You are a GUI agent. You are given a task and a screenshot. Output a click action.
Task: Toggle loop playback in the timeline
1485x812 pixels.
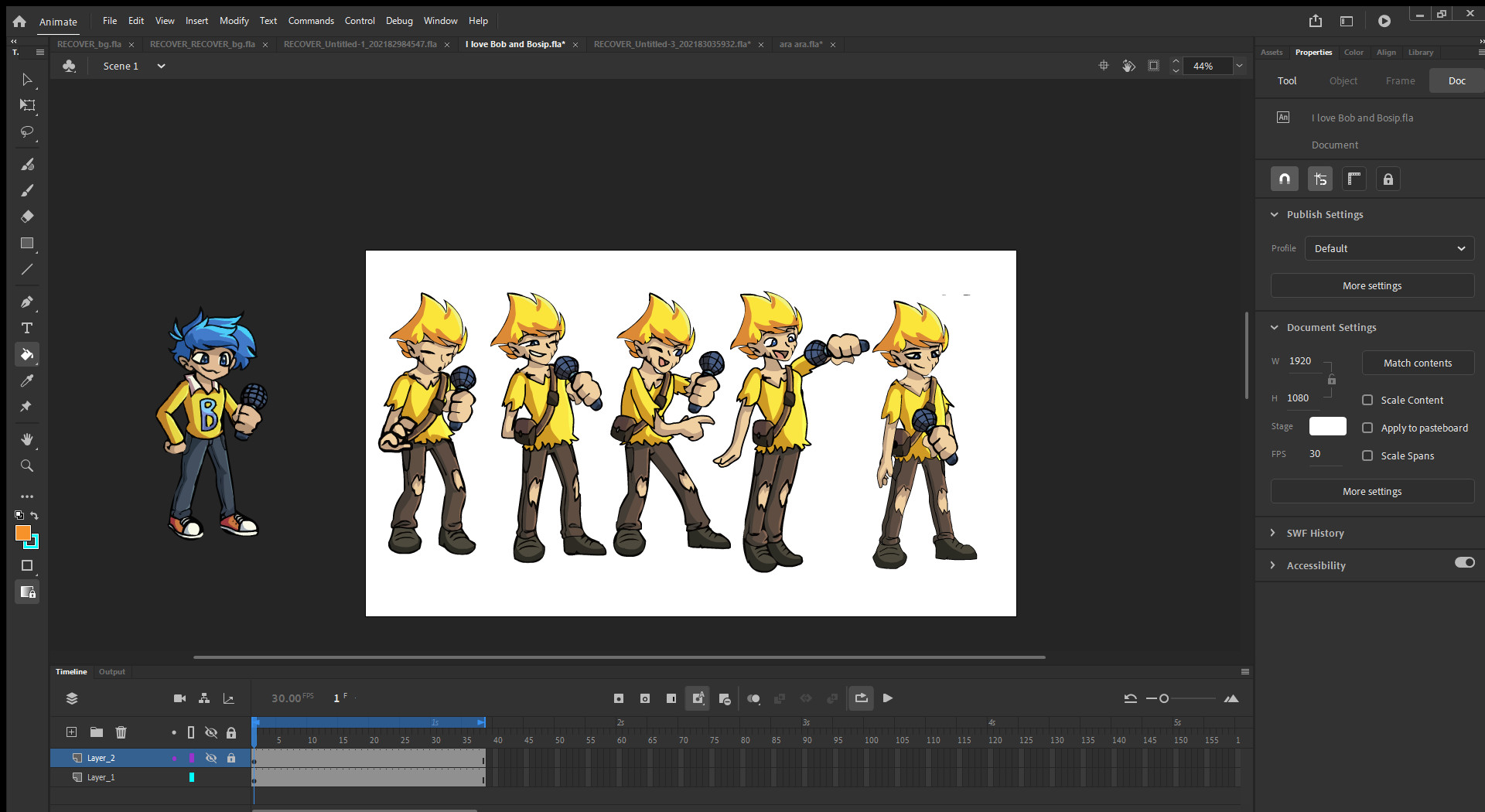(861, 698)
